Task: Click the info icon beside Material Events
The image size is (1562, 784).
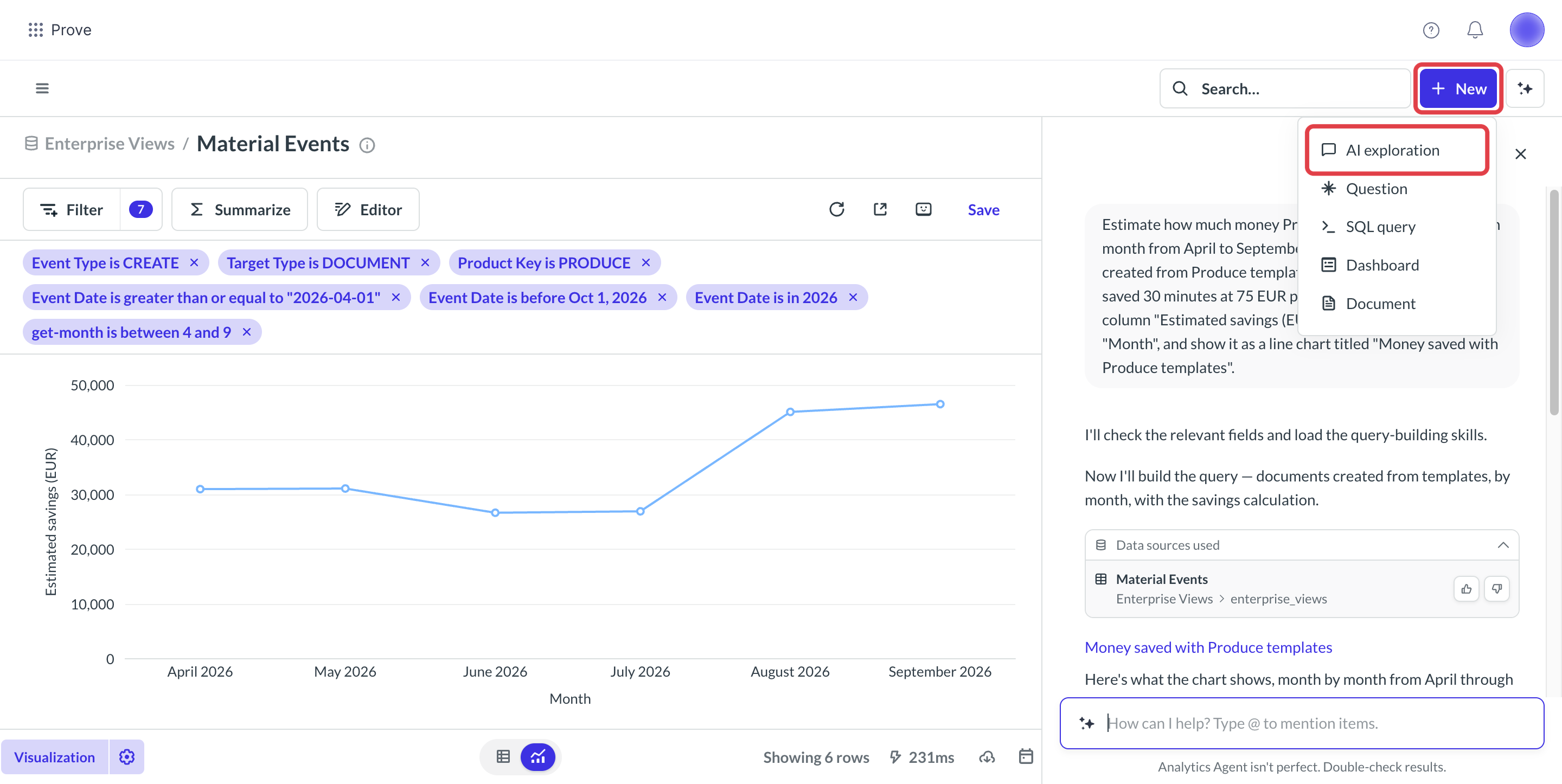Action: click(367, 145)
